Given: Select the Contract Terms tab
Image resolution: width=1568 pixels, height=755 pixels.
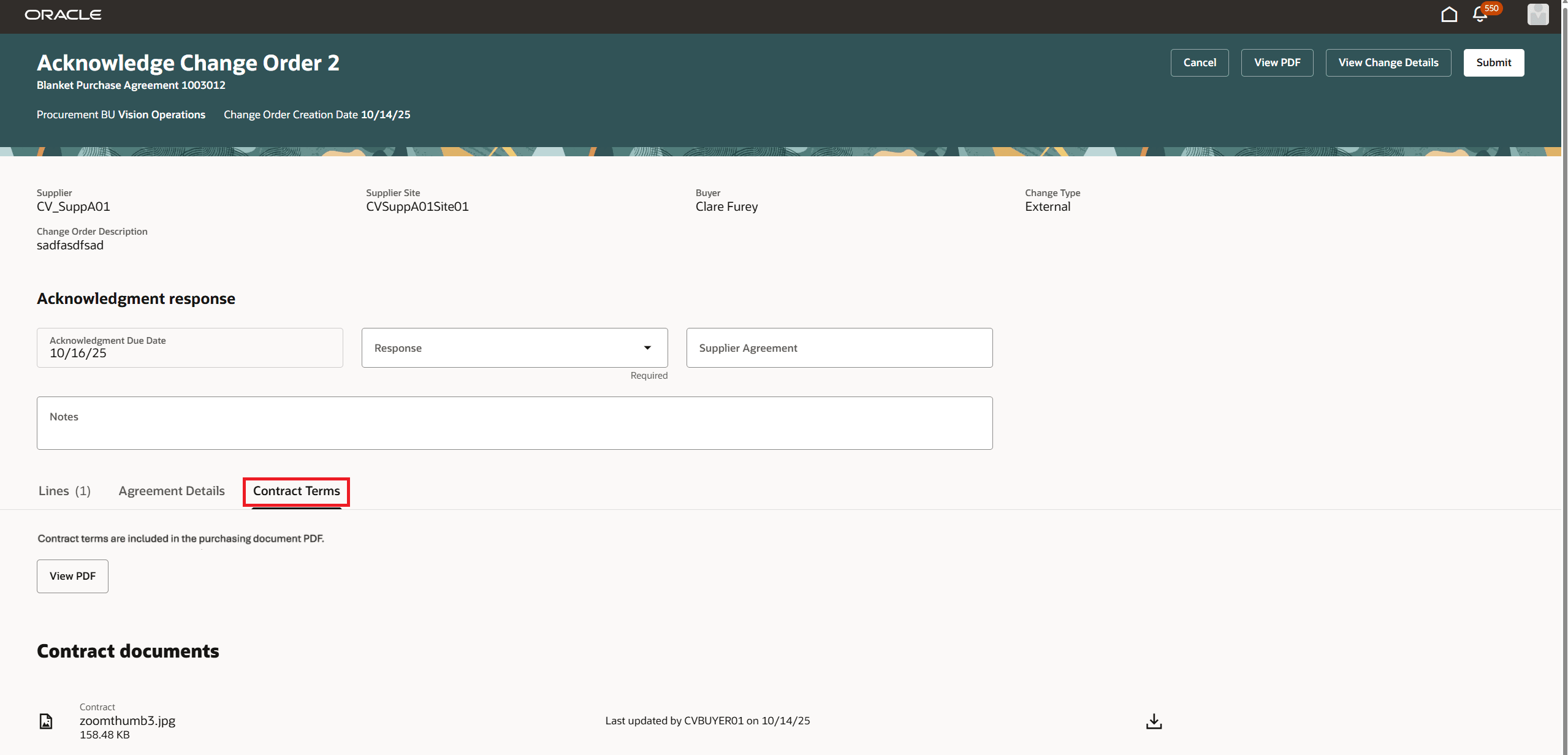Looking at the screenshot, I should [296, 491].
